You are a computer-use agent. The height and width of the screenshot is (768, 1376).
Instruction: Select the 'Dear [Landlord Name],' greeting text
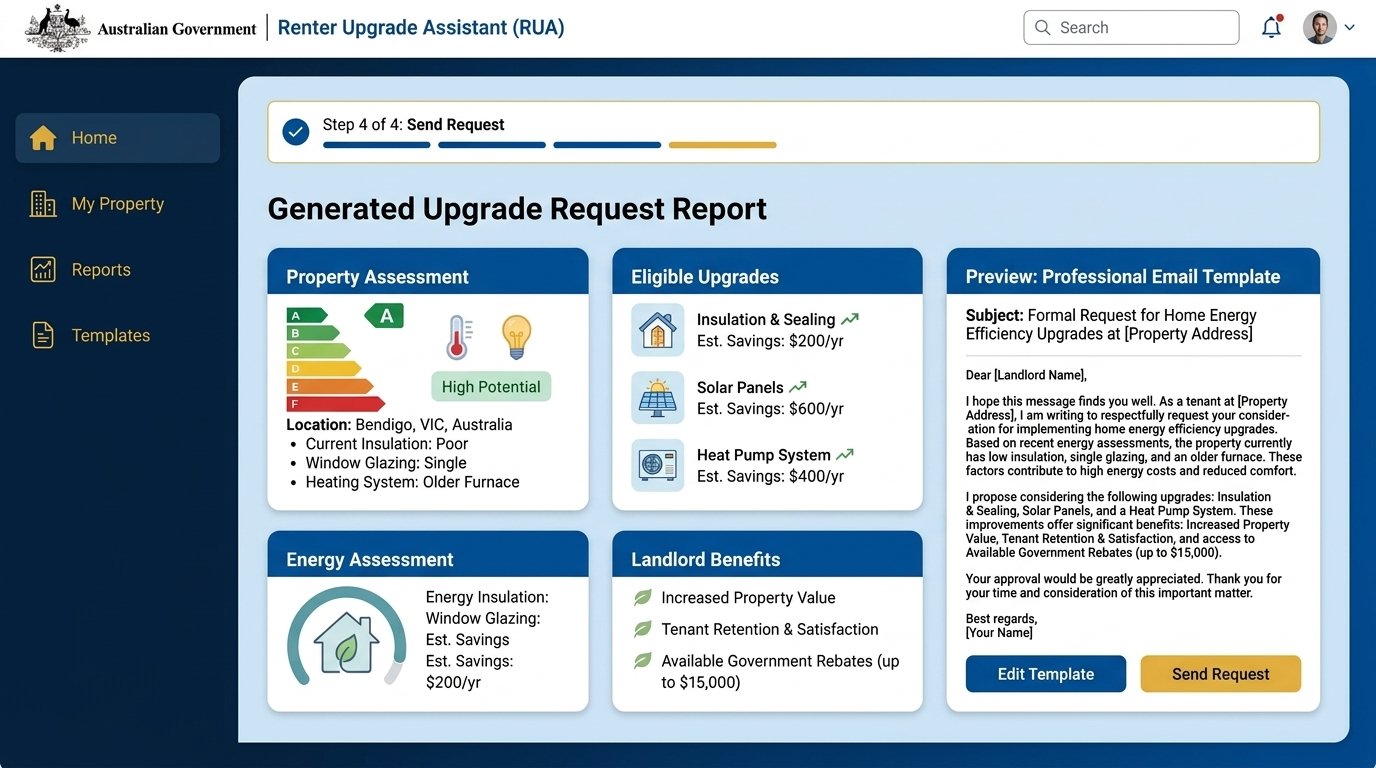[x=1026, y=375]
